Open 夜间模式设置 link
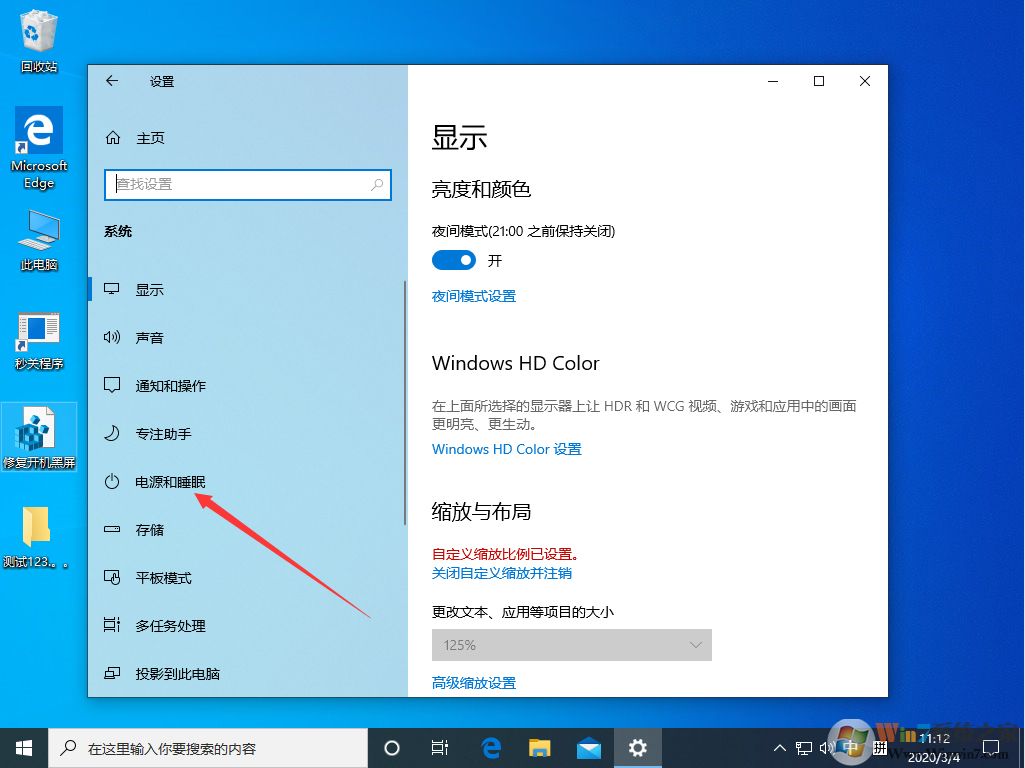The height and width of the screenshot is (768, 1025). [x=473, y=295]
